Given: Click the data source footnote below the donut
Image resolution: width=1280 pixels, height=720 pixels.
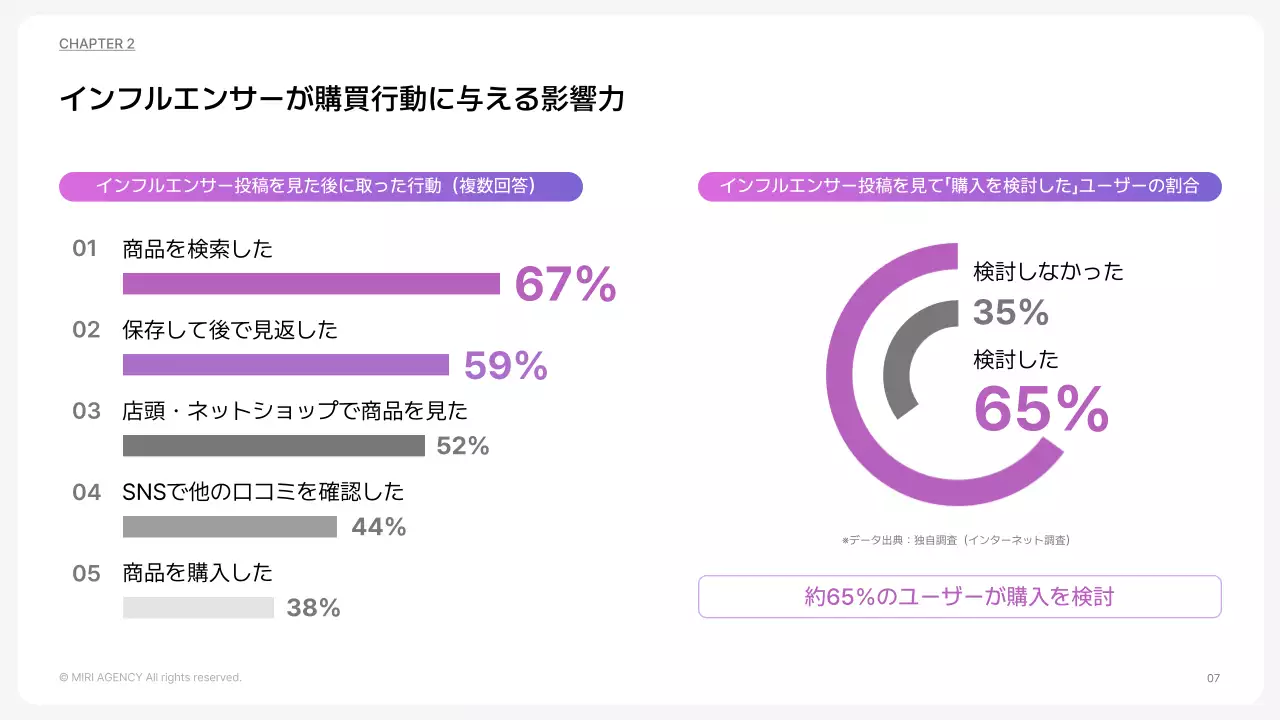Looking at the screenshot, I should 957,540.
